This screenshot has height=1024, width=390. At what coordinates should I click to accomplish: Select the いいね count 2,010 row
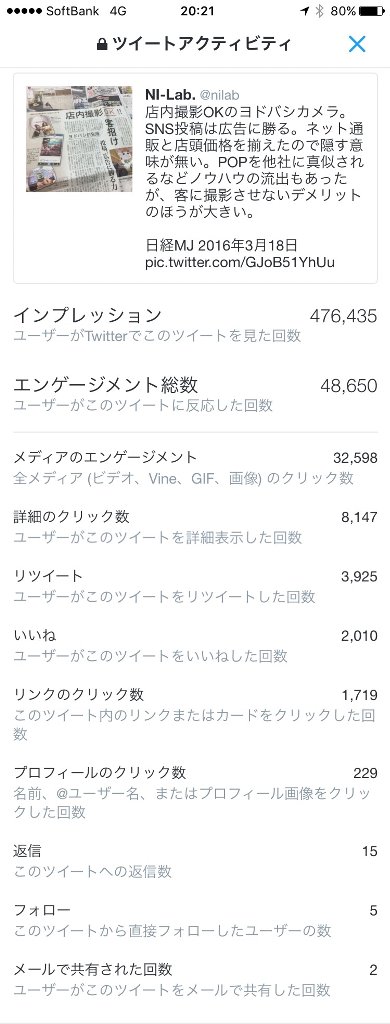click(x=195, y=645)
